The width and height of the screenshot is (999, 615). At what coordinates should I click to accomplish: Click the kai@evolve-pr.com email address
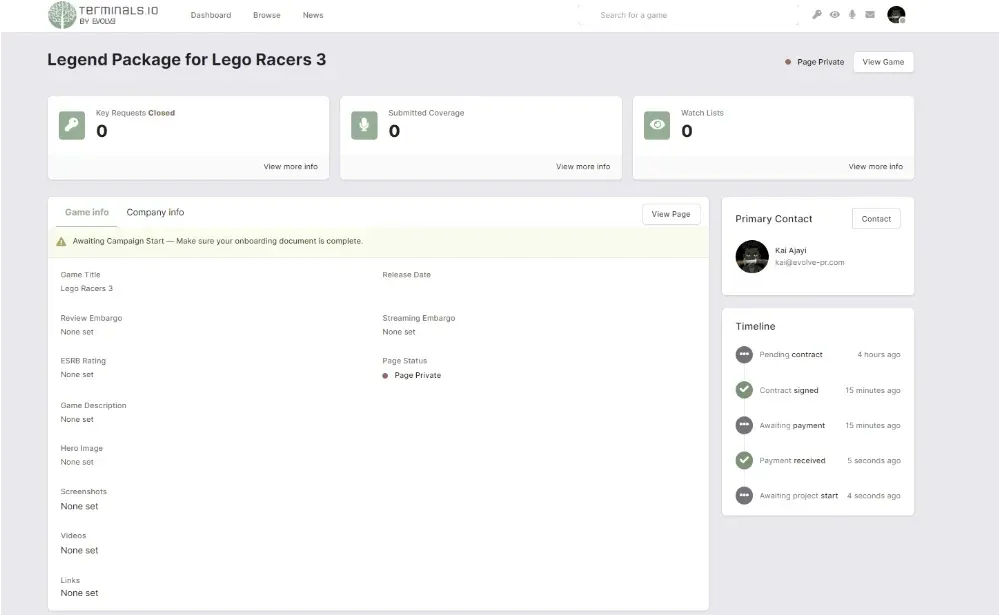click(x=810, y=263)
